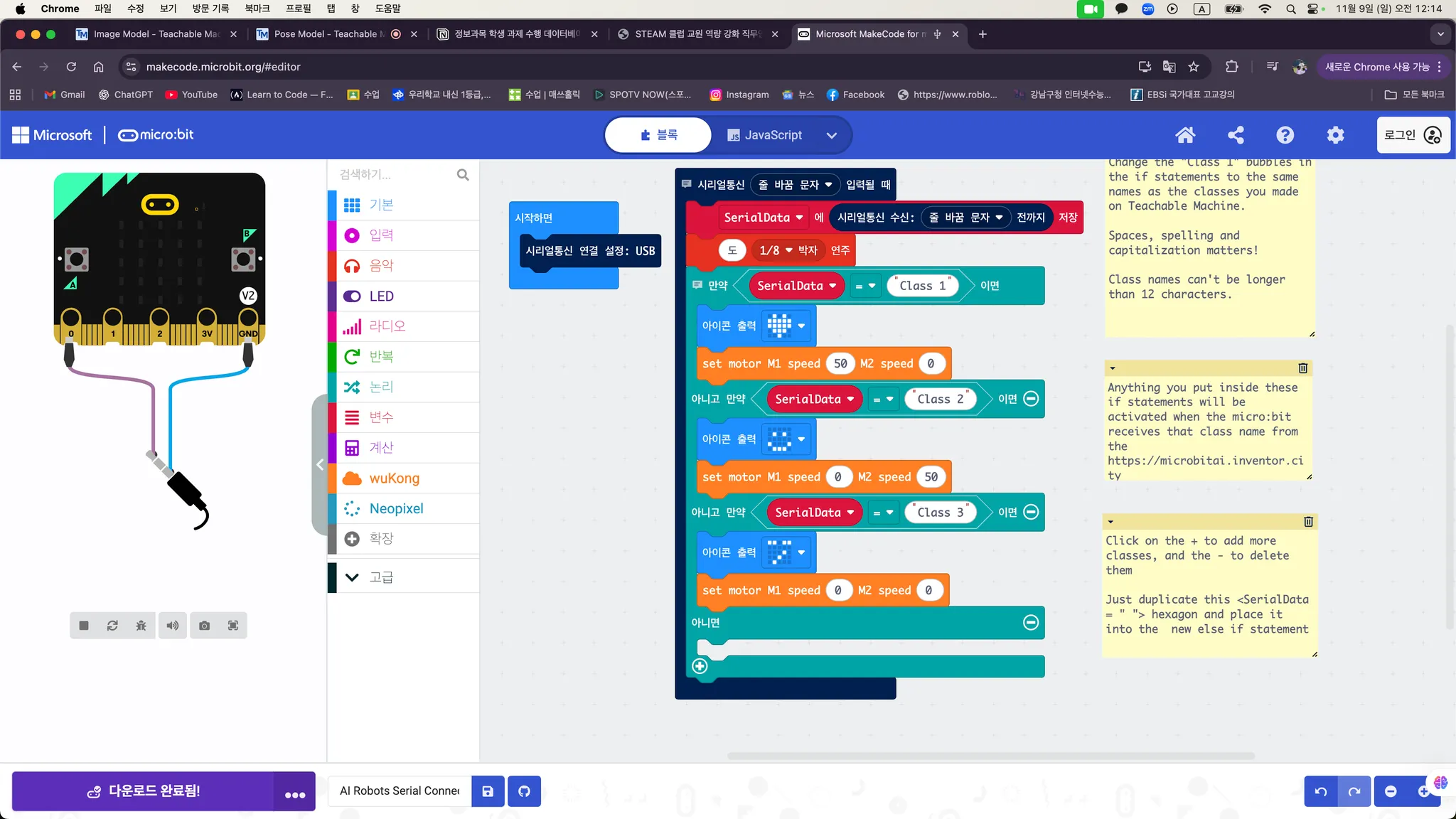This screenshot has width=1456, height=819.
Task: Open the 1/8 박자 beat dropdown
Action: pos(788,250)
